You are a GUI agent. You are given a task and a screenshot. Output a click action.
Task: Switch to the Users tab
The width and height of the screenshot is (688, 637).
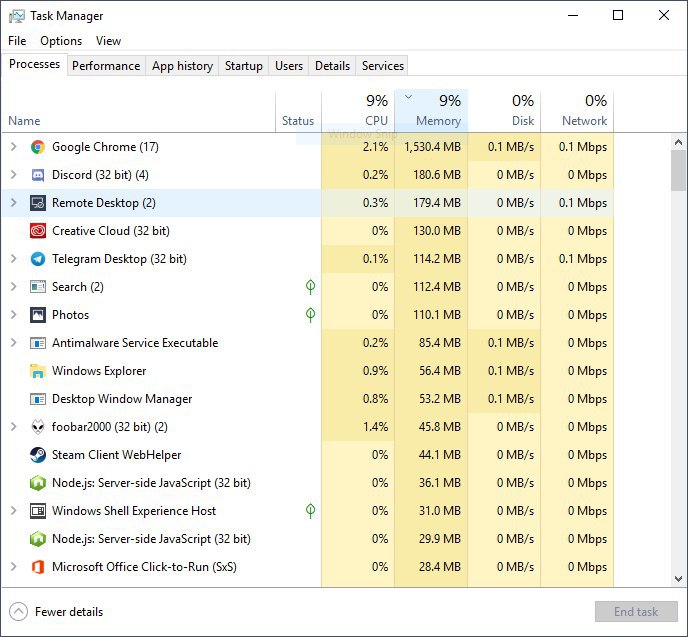289,66
